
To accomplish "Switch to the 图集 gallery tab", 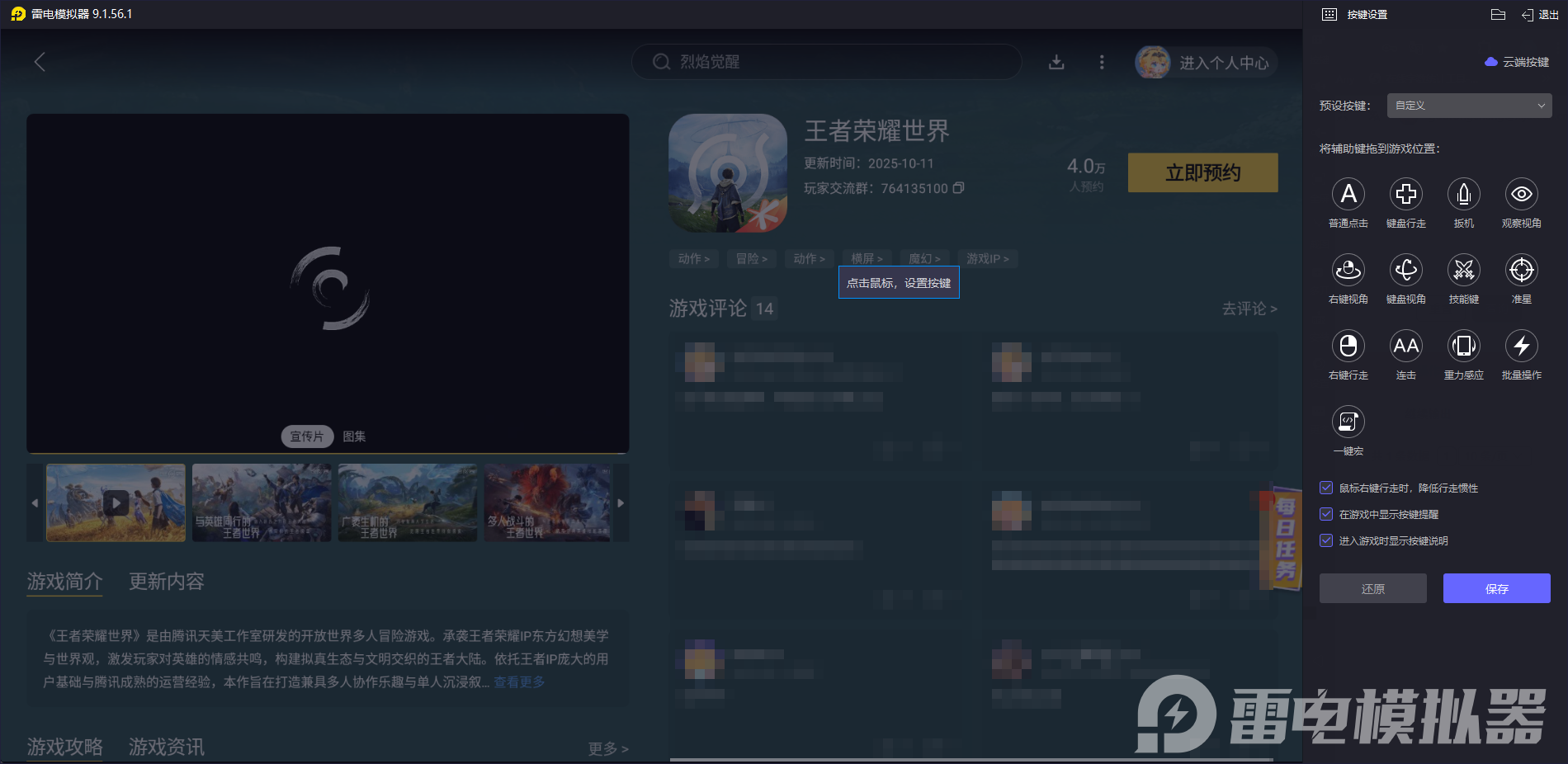I will click(x=354, y=436).
